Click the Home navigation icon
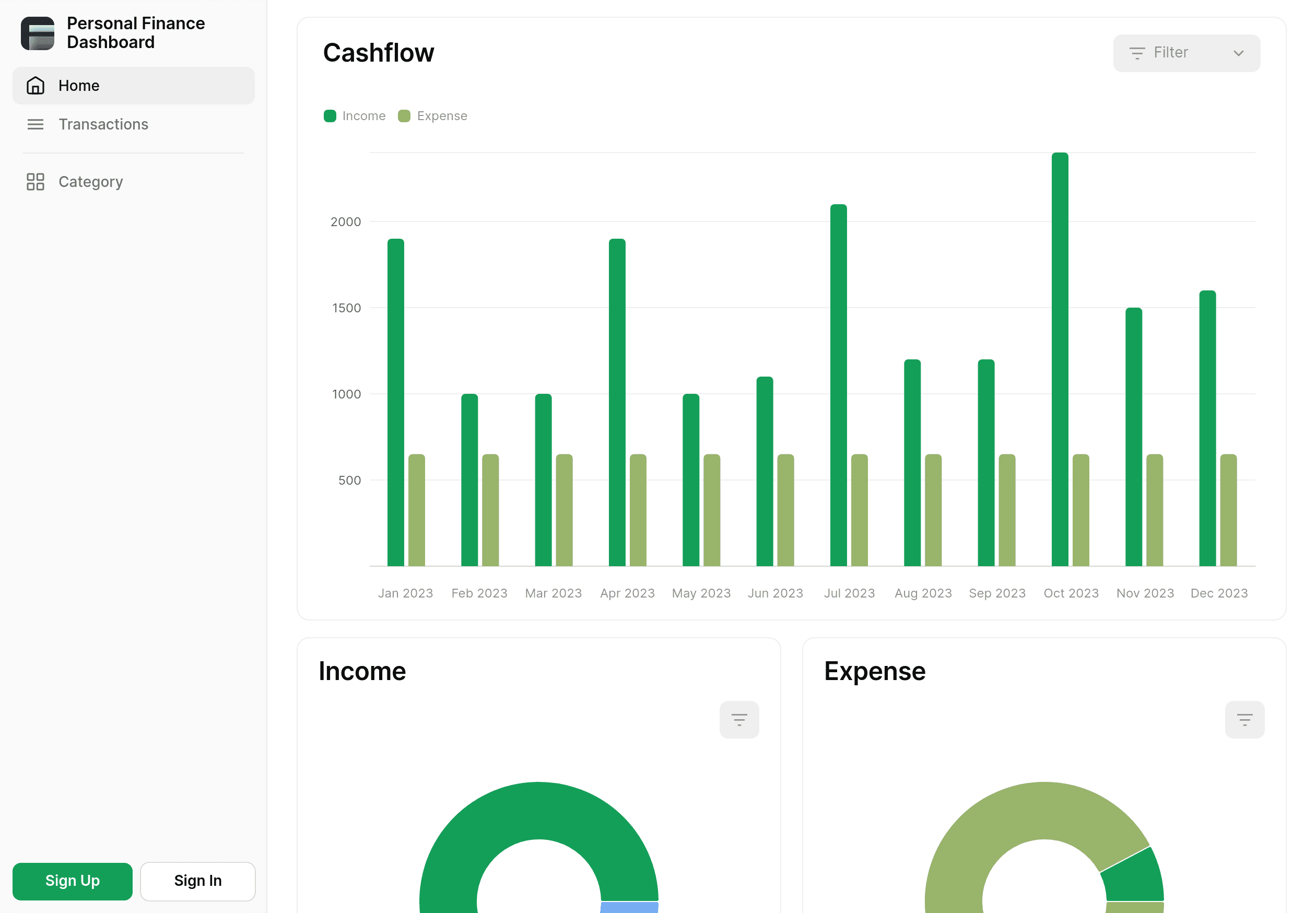 34,85
